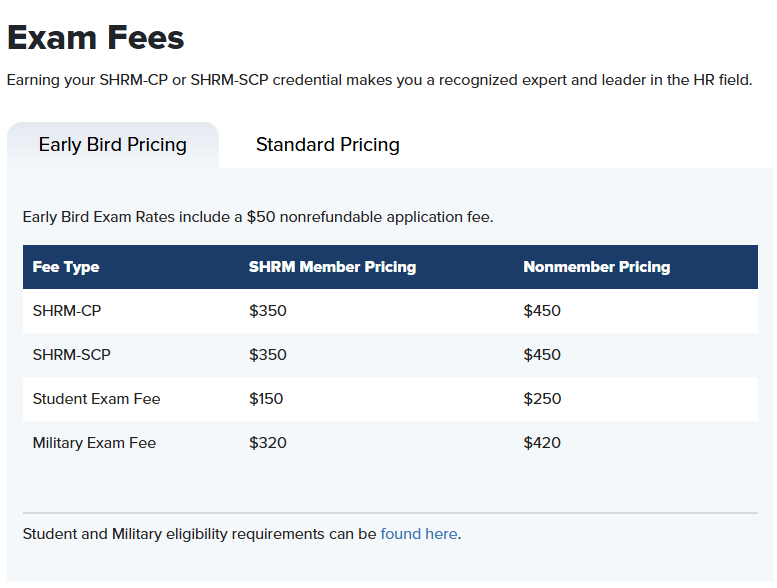Select the SHRM-SCP row label
Image resolution: width=777 pixels, height=588 pixels.
(x=71, y=355)
